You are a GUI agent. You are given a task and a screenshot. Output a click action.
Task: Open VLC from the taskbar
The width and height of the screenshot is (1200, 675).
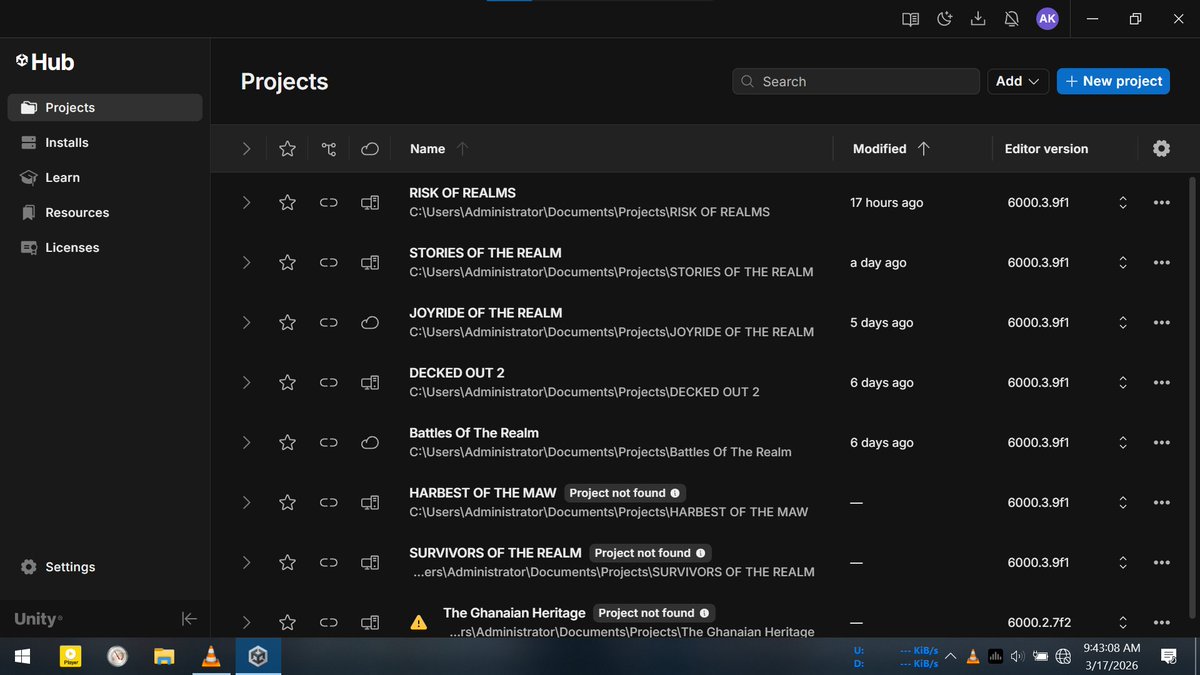tap(211, 656)
